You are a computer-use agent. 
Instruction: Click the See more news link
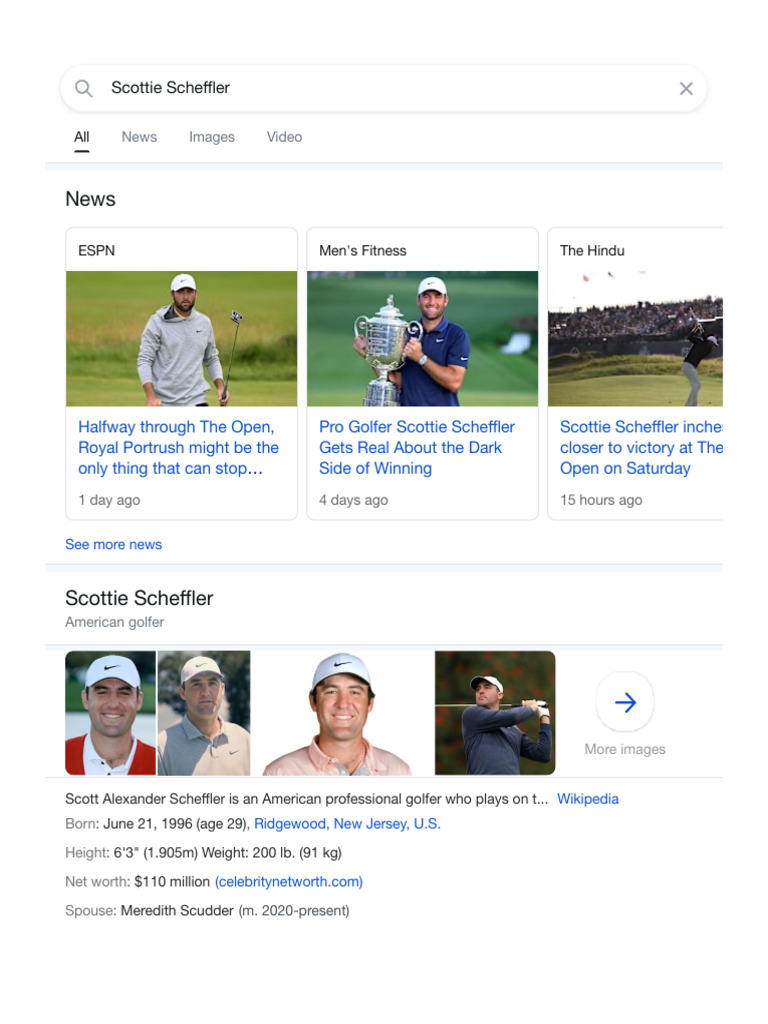coord(113,544)
